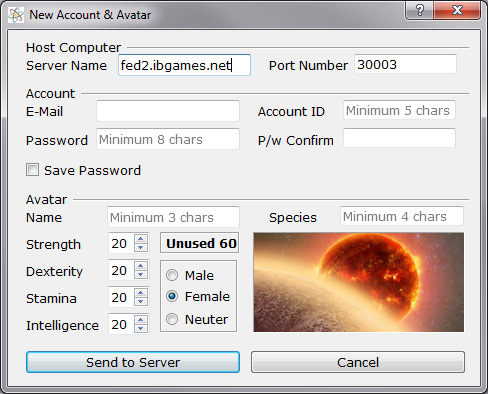Close the New Account & Avatar dialog
The width and height of the screenshot is (488, 394).
(457, 10)
